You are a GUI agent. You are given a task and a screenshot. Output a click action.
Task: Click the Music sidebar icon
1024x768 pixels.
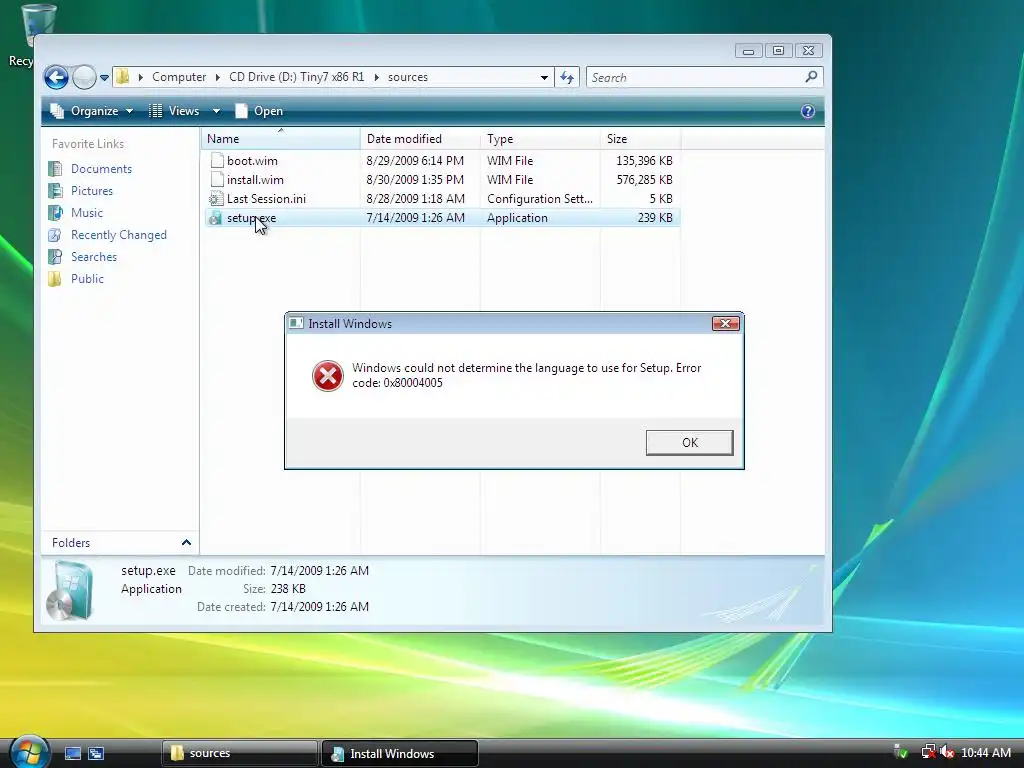tap(55, 213)
